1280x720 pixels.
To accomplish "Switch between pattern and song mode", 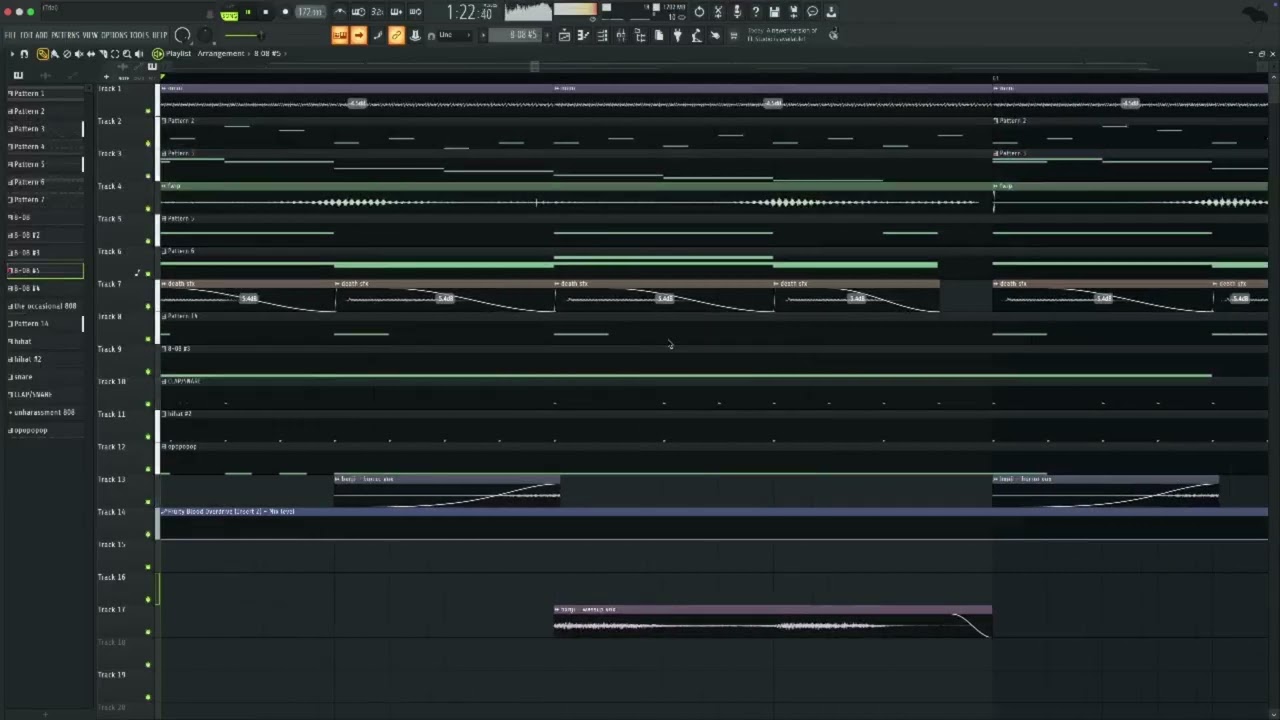I will [229, 14].
